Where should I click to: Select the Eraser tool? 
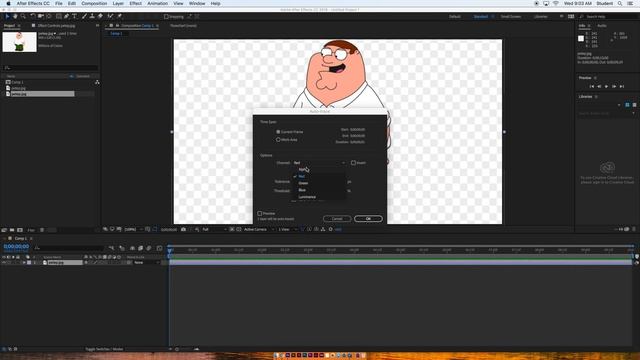click(x=100, y=16)
